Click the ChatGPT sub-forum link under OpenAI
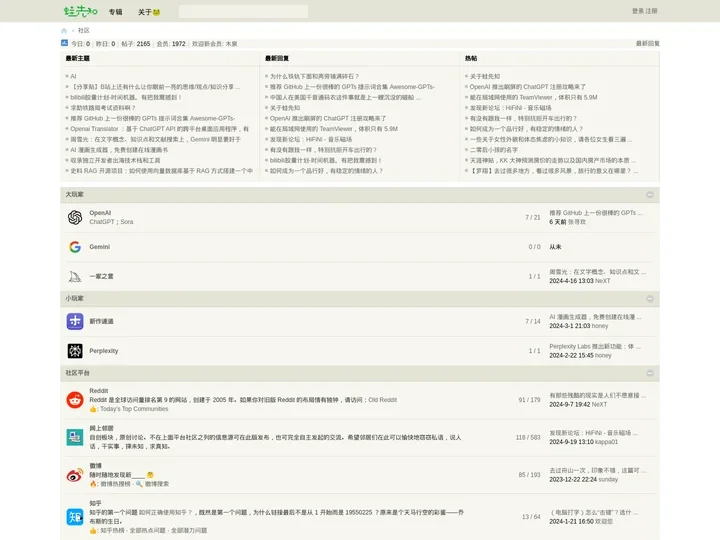The height and width of the screenshot is (540, 720). [x=102, y=222]
